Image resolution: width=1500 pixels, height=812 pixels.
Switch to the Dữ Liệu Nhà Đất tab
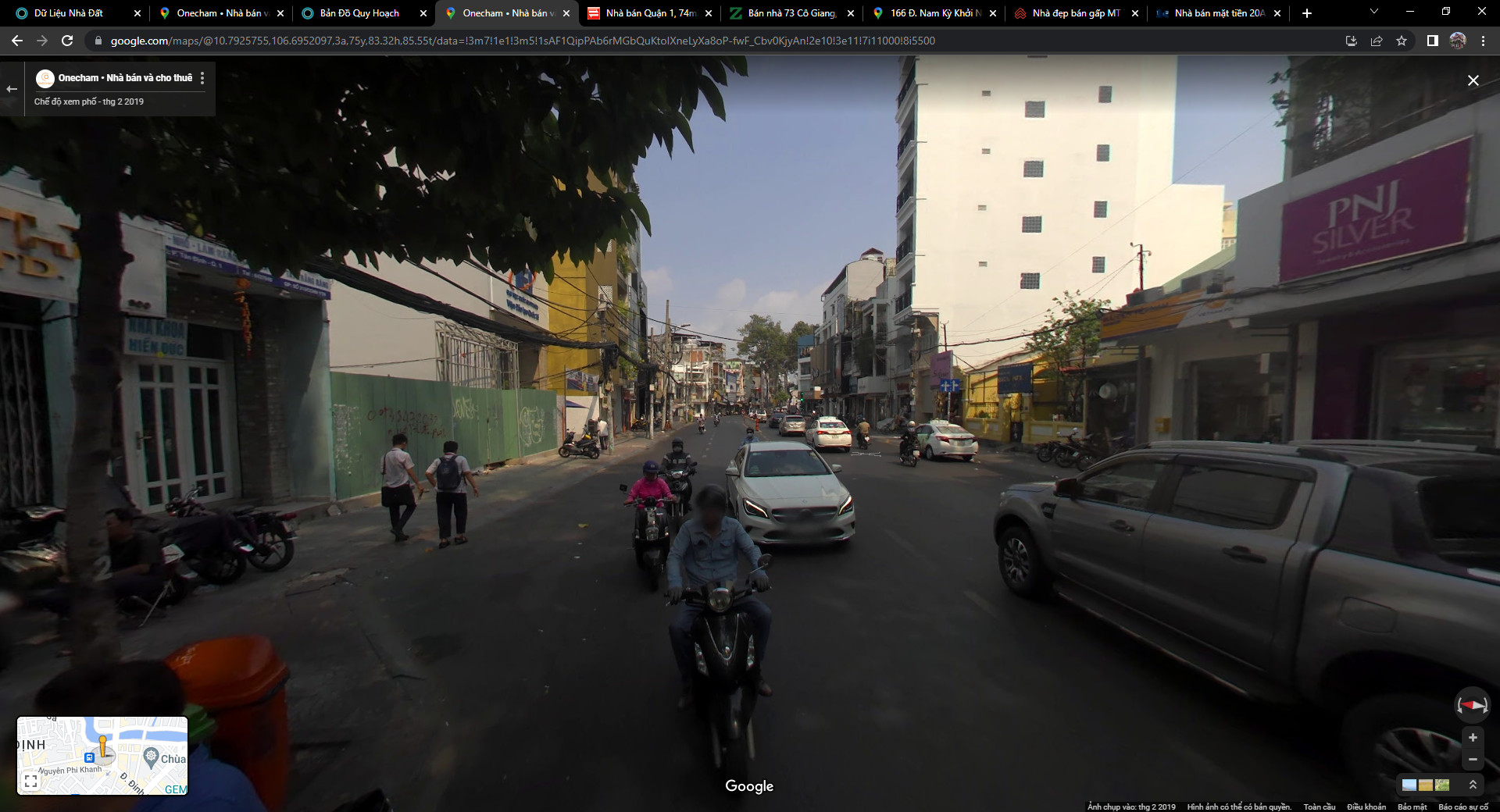[69, 13]
